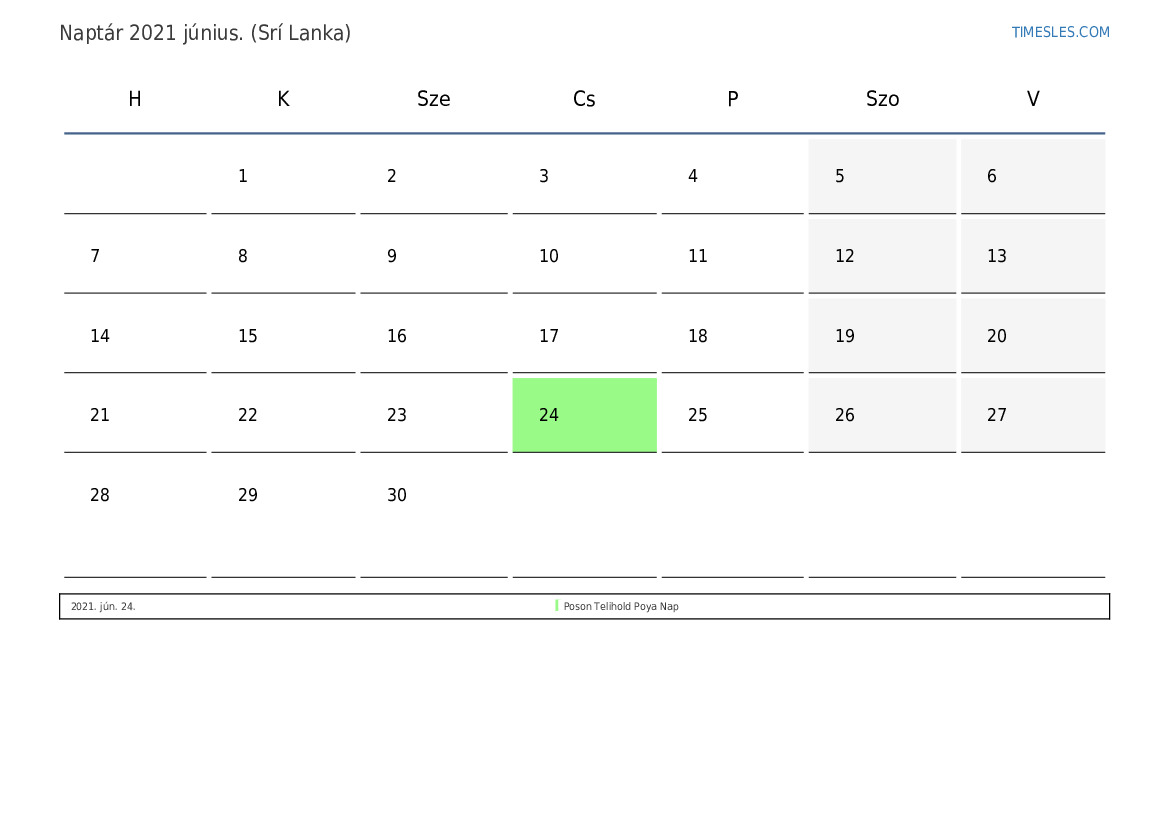The height and width of the screenshot is (827, 1169).
Task: Click the green holiday marker in legend
Action: [557, 606]
